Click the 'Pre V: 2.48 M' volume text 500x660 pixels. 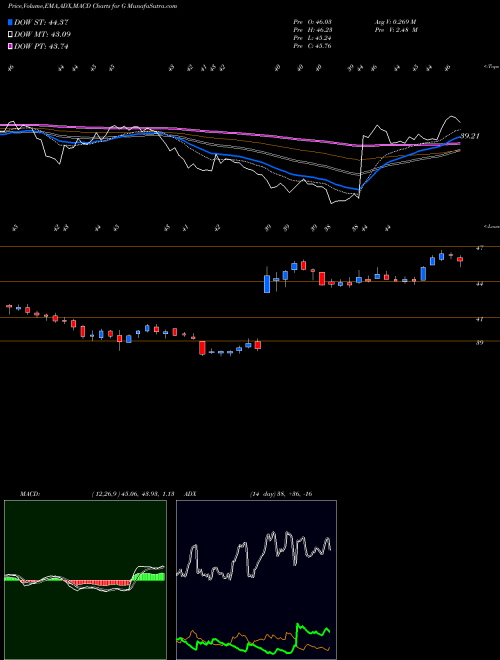click(x=395, y=30)
